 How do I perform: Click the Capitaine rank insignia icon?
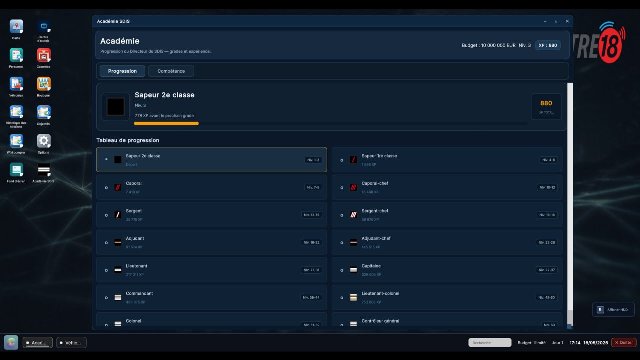coord(353,270)
